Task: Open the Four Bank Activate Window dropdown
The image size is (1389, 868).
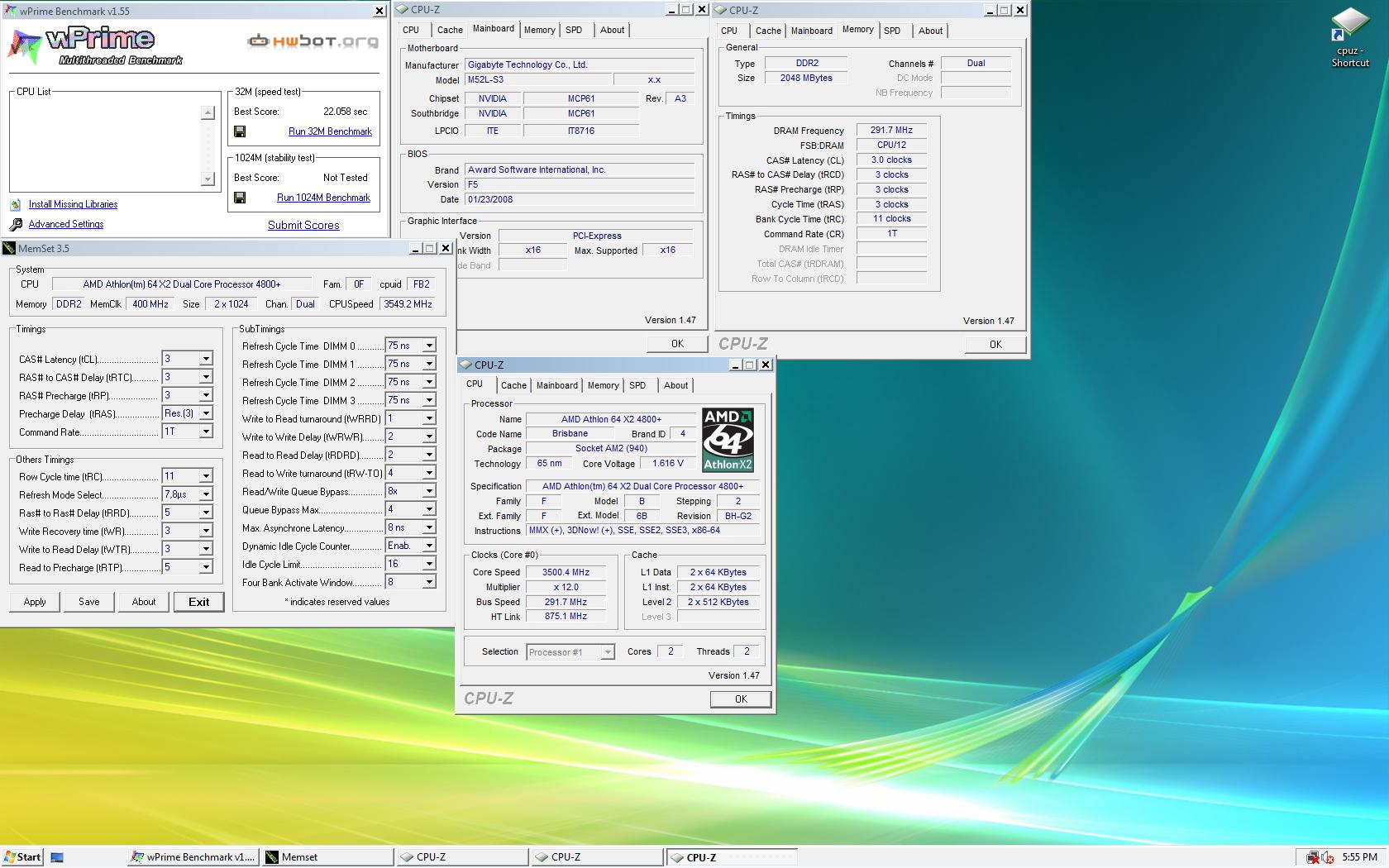Action: 429,582
